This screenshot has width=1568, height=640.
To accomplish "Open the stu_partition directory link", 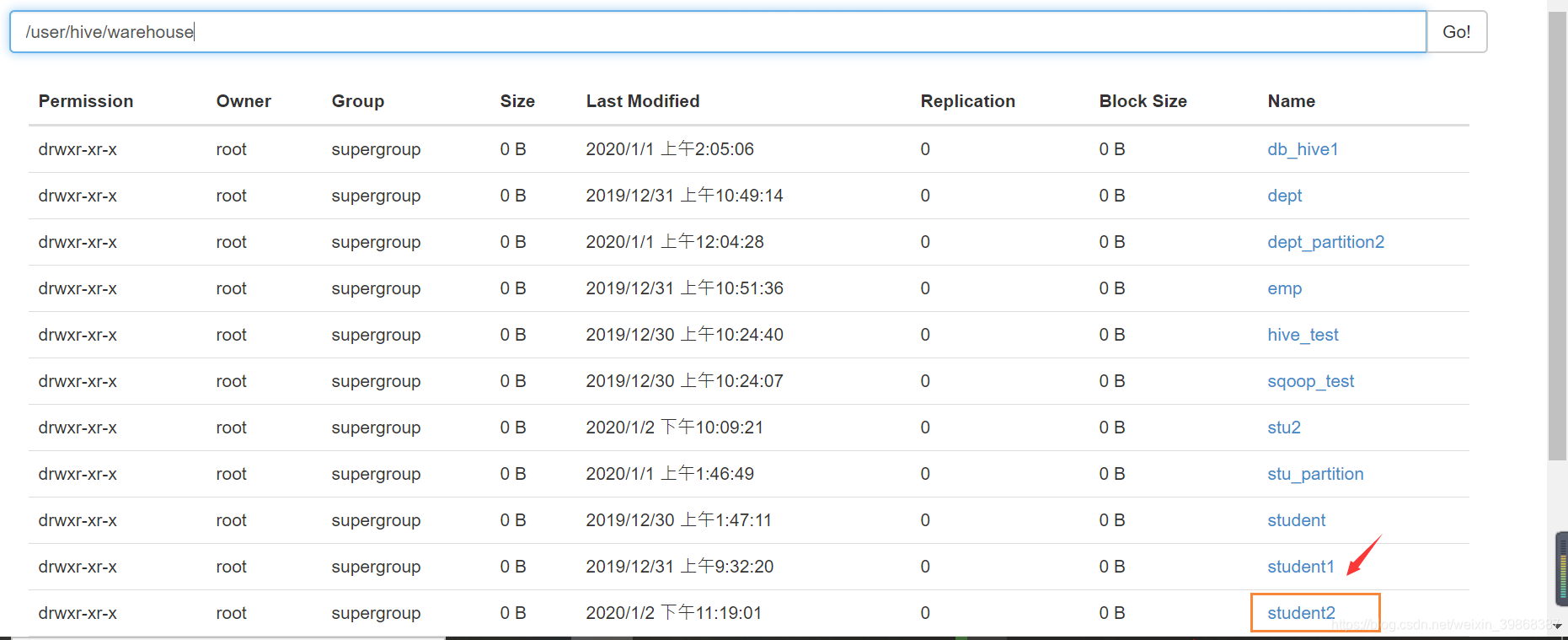I will pos(1315,474).
